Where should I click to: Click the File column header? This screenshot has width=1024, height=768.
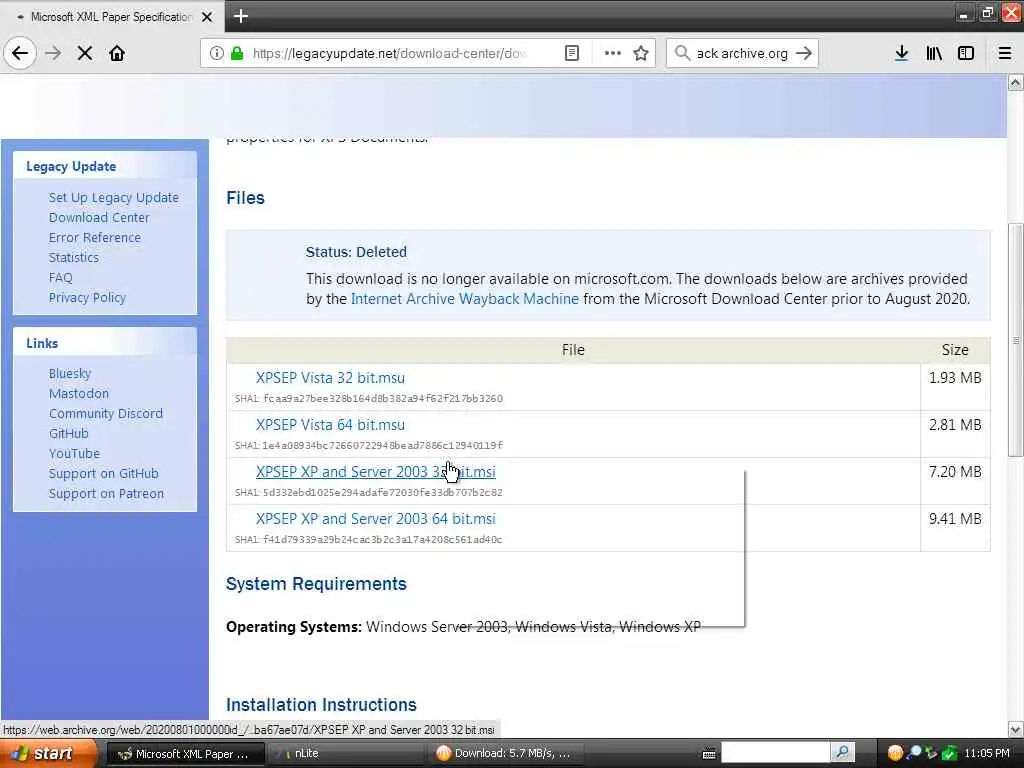[x=573, y=350]
